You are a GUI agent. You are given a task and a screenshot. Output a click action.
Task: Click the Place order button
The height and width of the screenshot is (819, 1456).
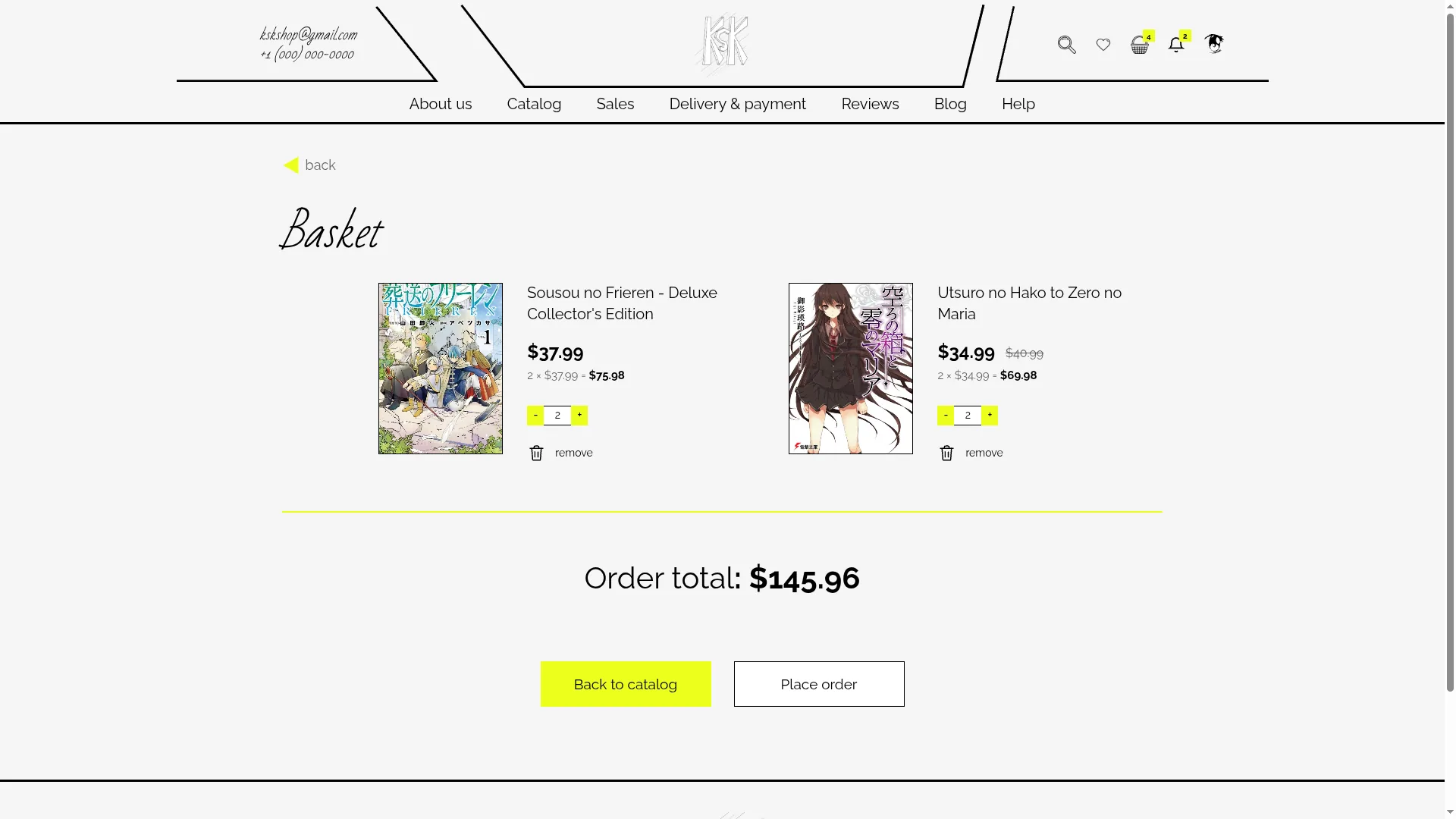[819, 684]
